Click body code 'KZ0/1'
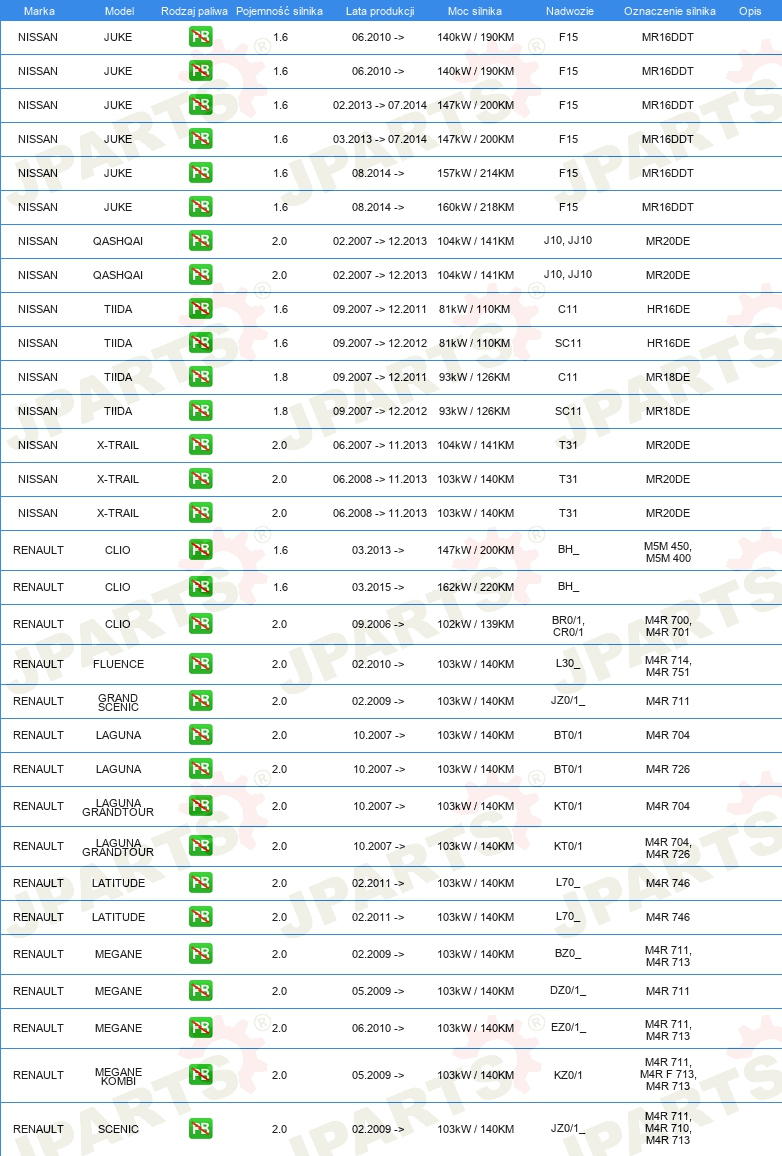The height and width of the screenshot is (1156, 782). [568, 1075]
